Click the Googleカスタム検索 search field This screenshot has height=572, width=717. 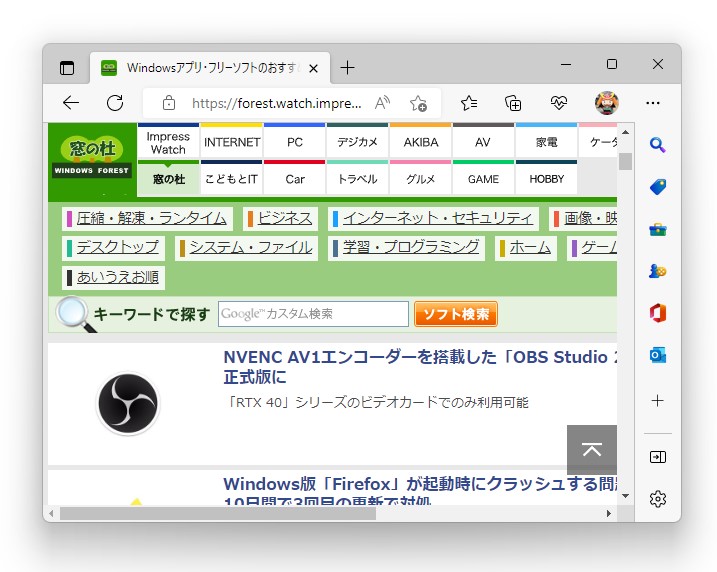click(313, 314)
